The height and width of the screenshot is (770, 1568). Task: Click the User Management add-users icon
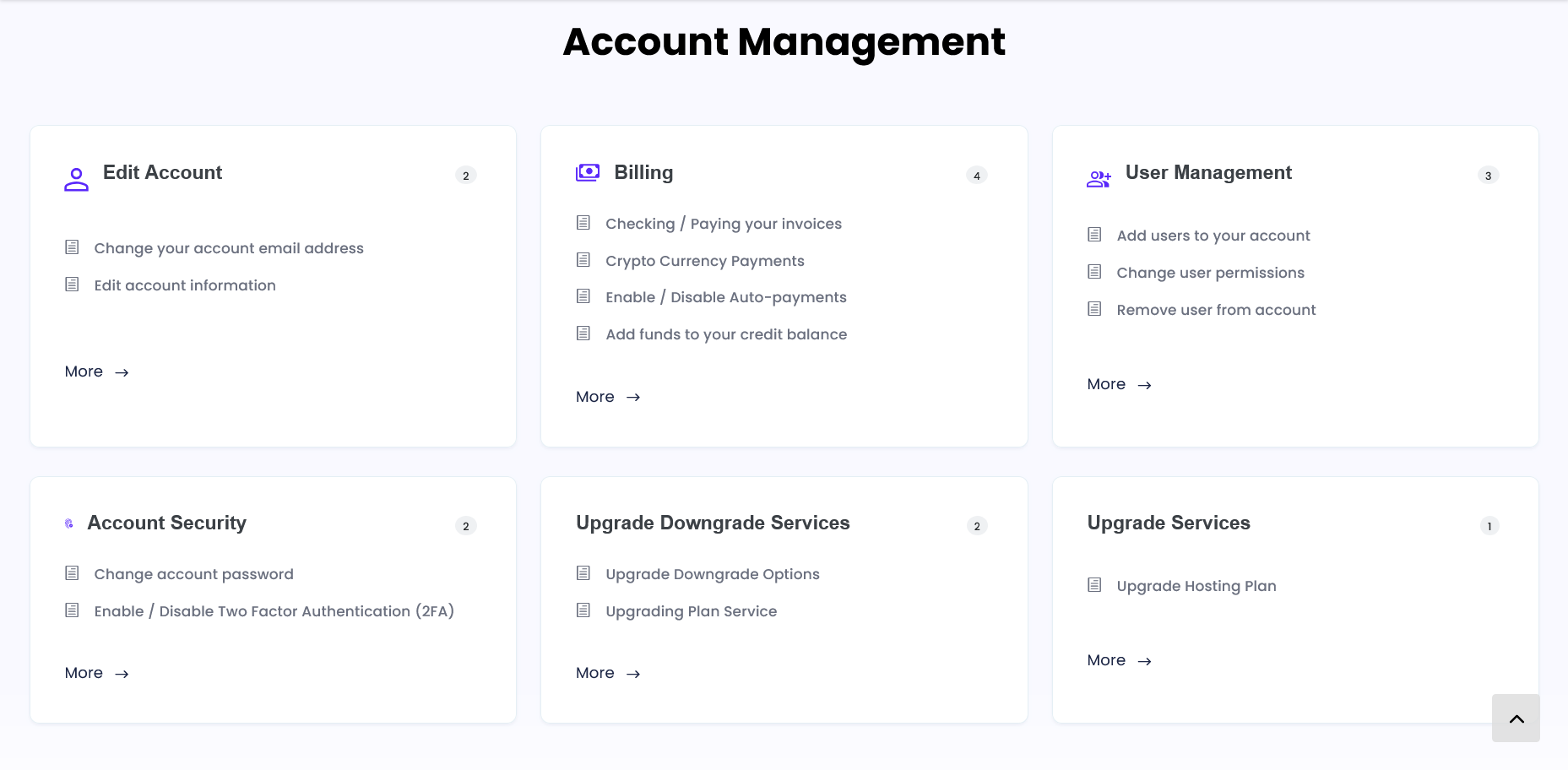click(x=1099, y=179)
